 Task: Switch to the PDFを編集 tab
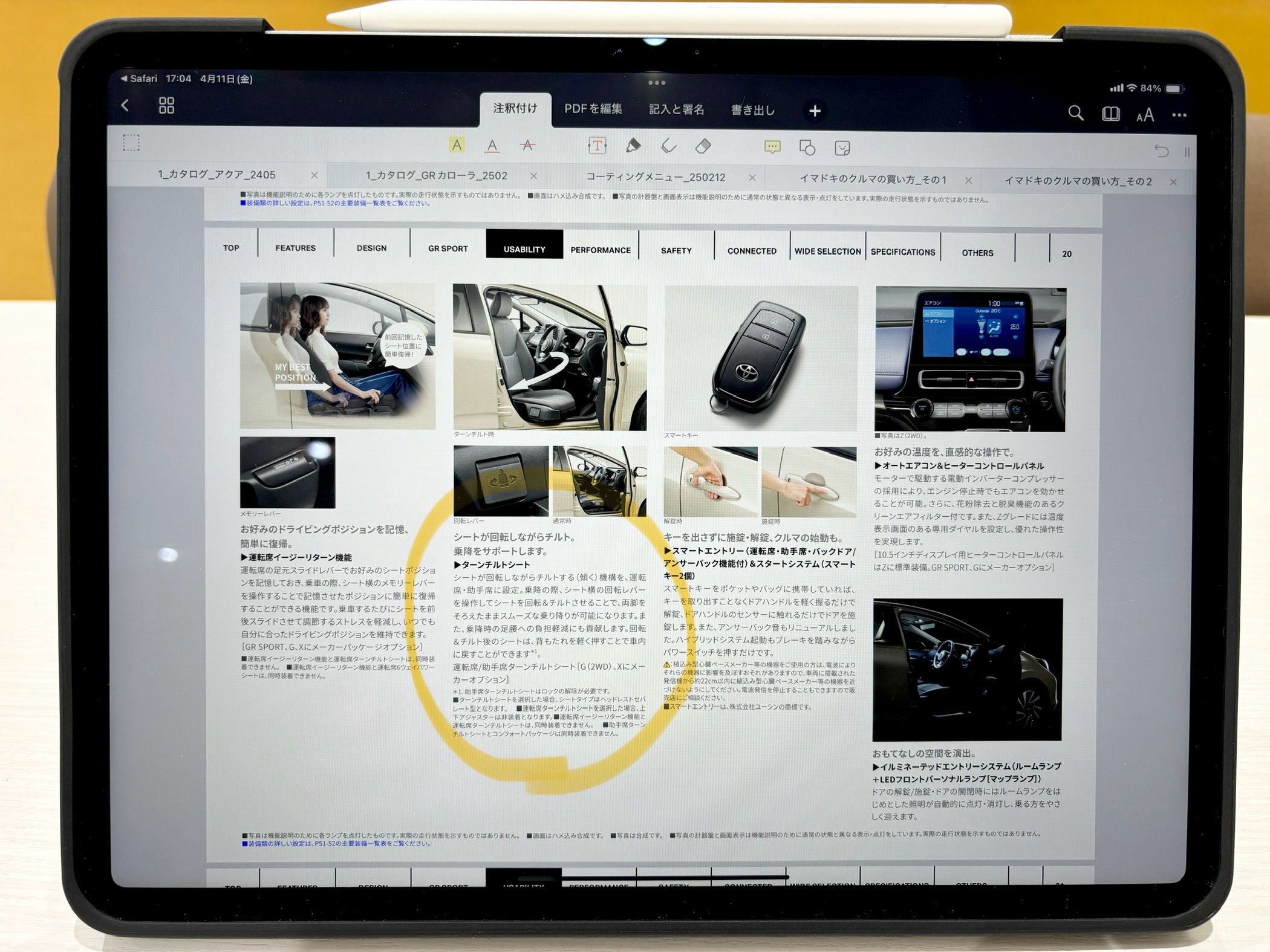click(593, 109)
